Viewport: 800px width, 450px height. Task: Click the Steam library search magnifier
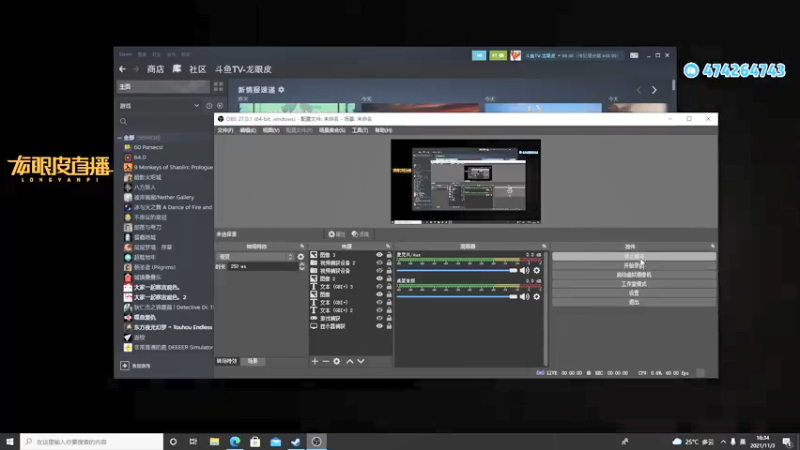pyautogui.click(x=123, y=121)
